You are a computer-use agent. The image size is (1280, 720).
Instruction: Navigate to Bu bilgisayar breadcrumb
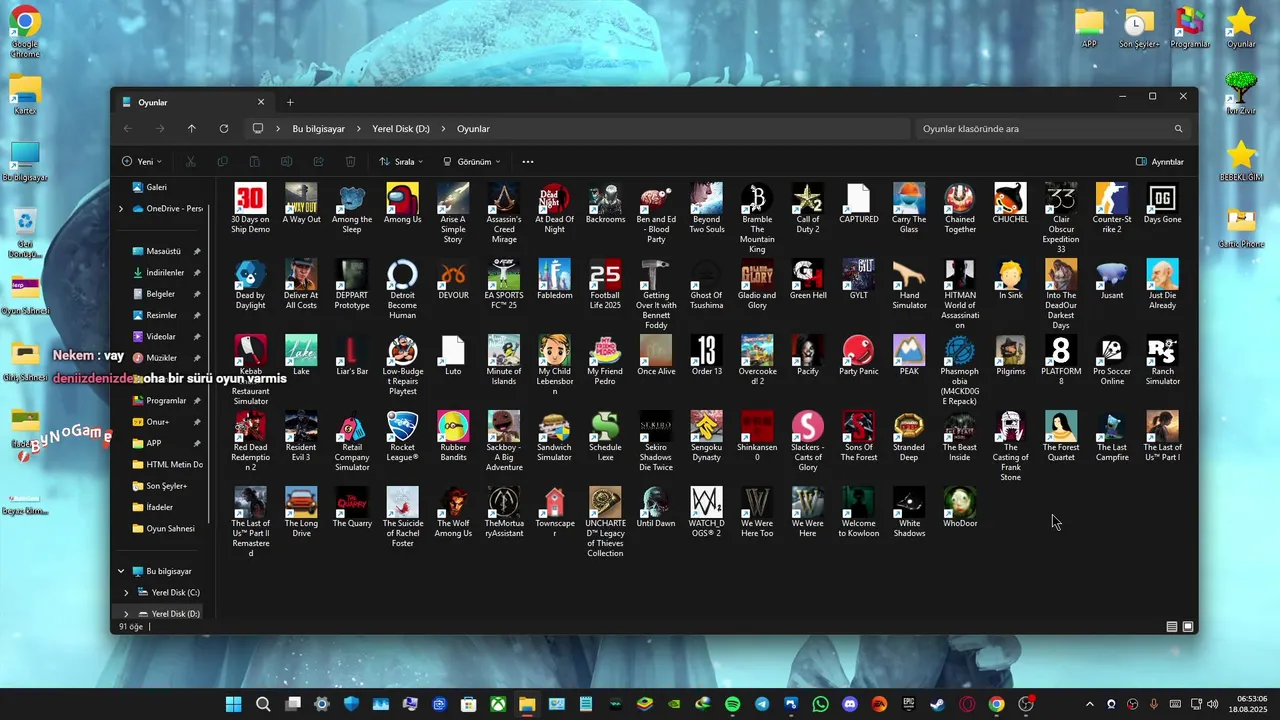pos(318,129)
